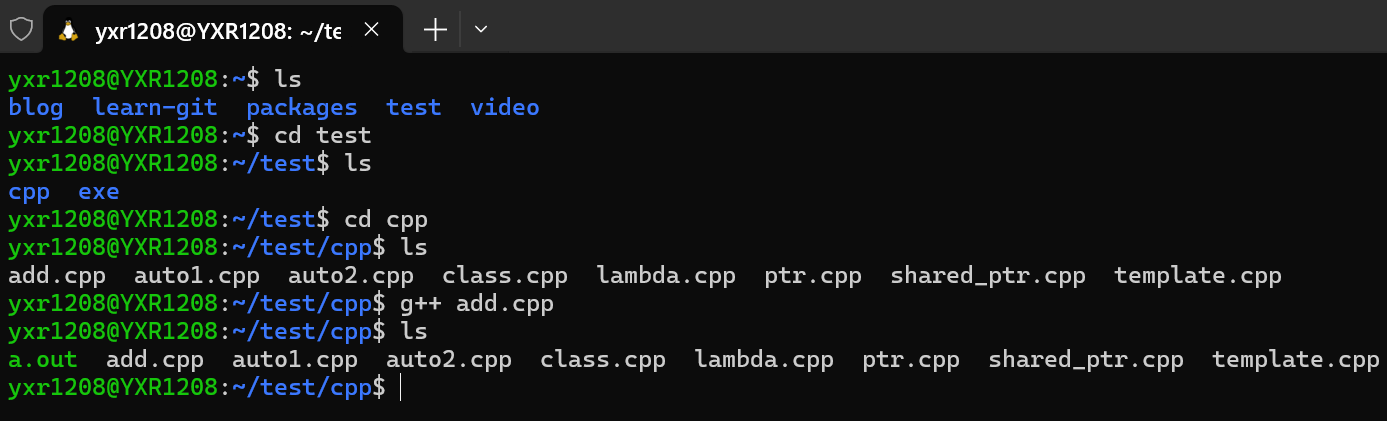Select the blue exe directory entry
This screenshot has width=1387, height=421.
(x=99, y=191)
